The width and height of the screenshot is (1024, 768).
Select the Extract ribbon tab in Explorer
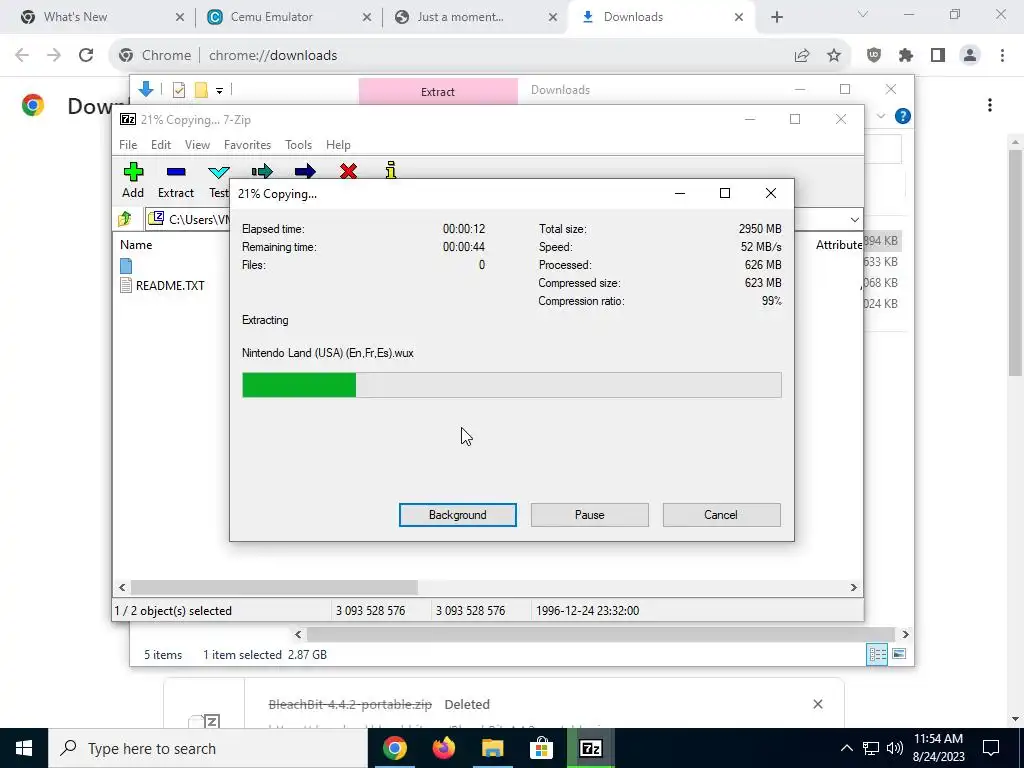pyautogui.click(x=438, y=91)
